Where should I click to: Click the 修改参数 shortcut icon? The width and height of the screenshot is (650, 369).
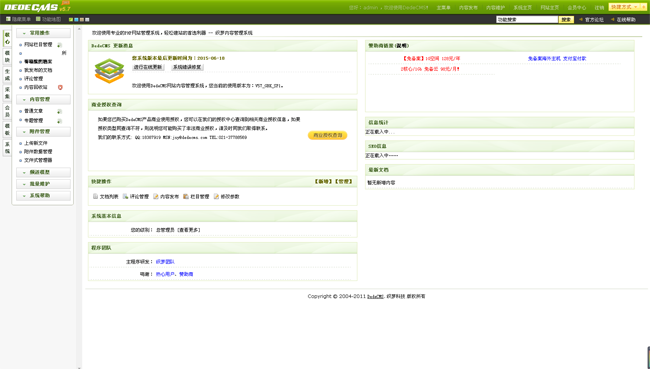click(216, 197)
